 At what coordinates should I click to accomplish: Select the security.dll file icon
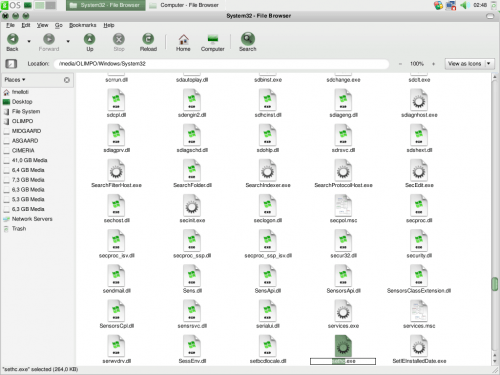coord(419,241)
